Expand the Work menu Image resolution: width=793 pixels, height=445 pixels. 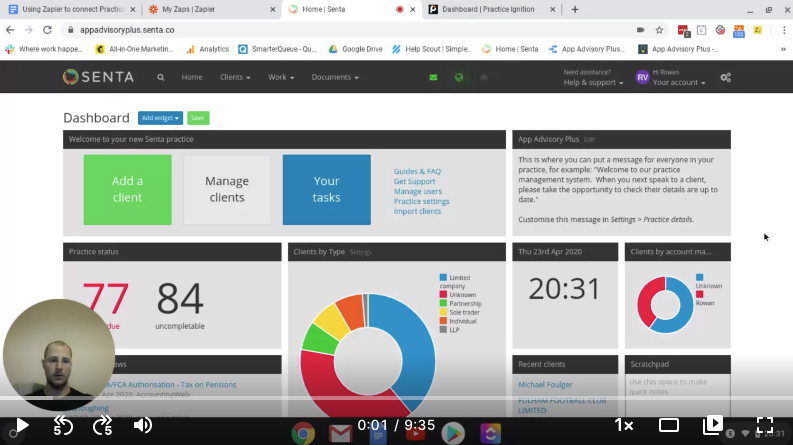281,77
